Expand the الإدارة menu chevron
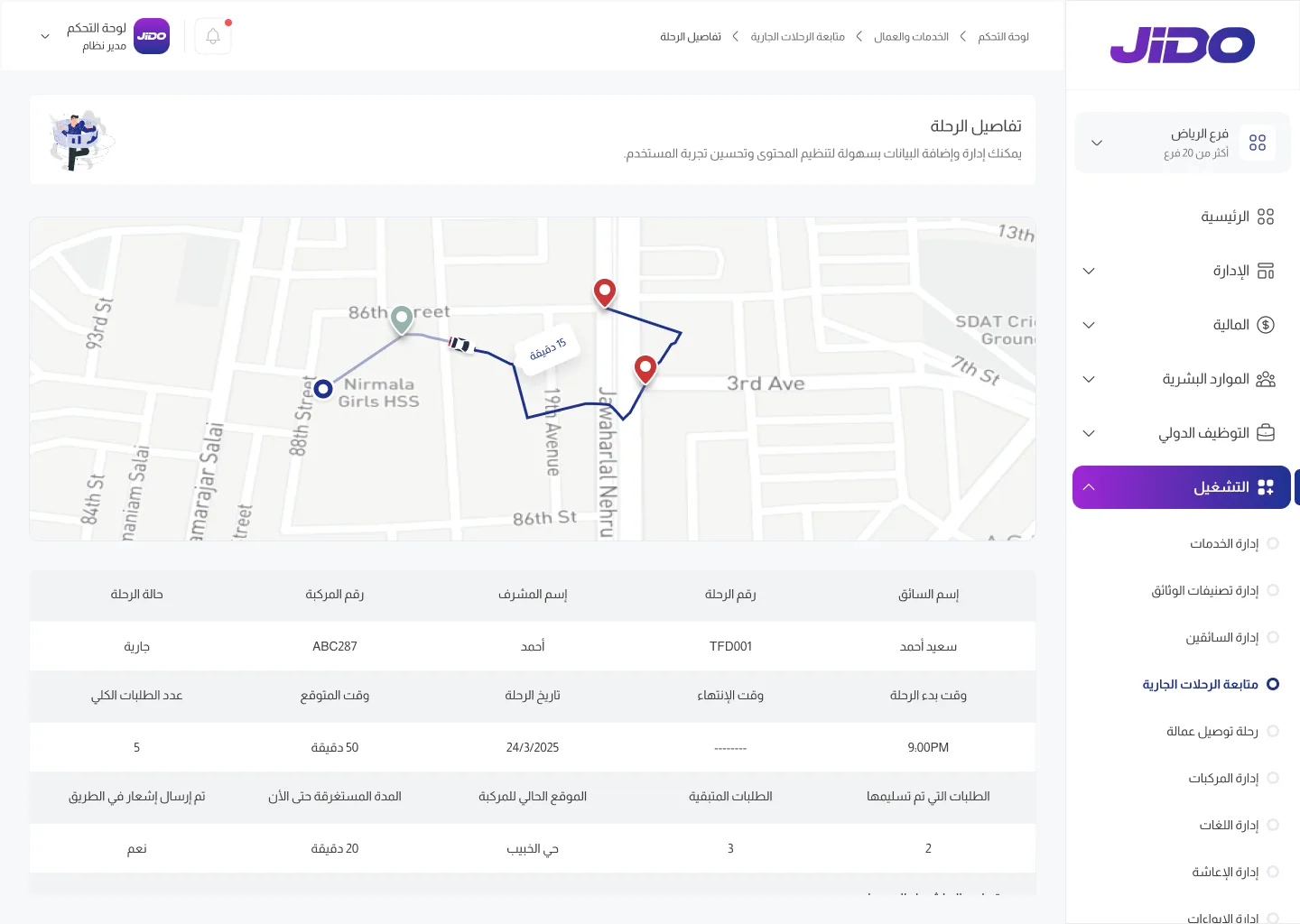This screenshot has height=924, width=1300. pos(1089,271)
